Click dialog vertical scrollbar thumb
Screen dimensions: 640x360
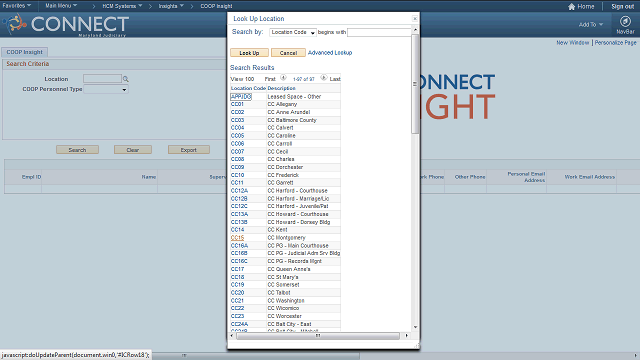415,84
